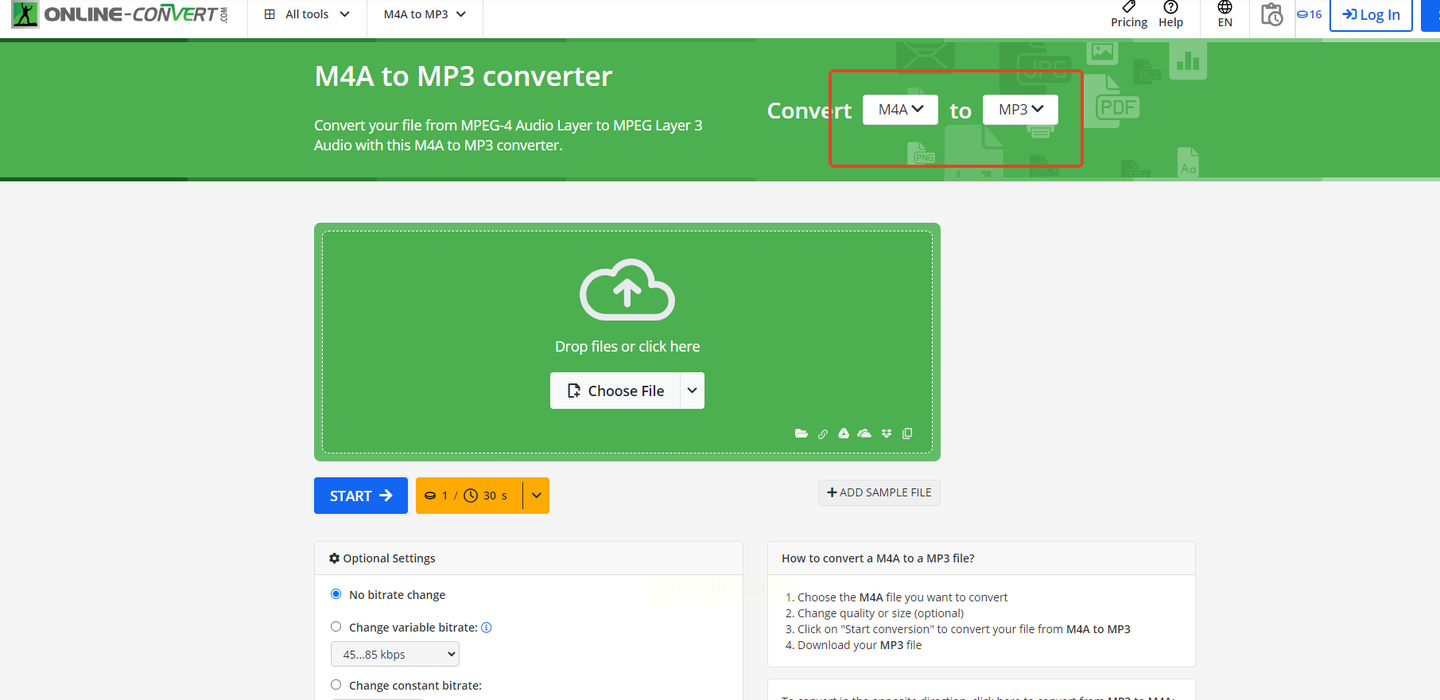Click the OneDrive cloud icon

865,434
